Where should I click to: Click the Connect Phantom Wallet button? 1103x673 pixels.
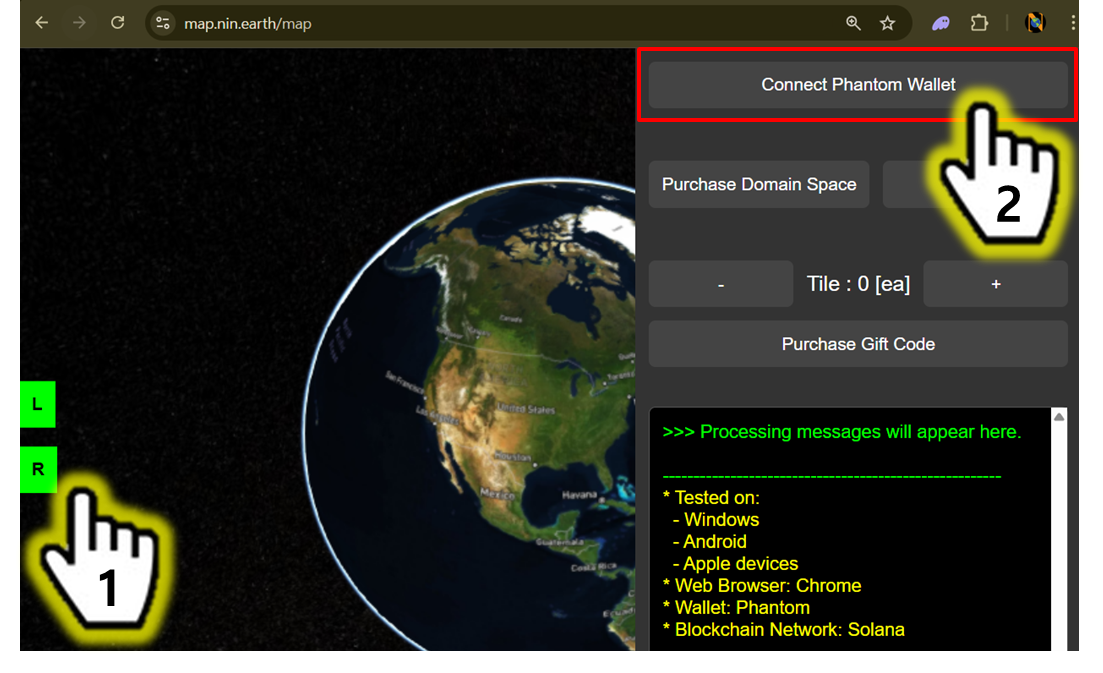pos(858,85)
